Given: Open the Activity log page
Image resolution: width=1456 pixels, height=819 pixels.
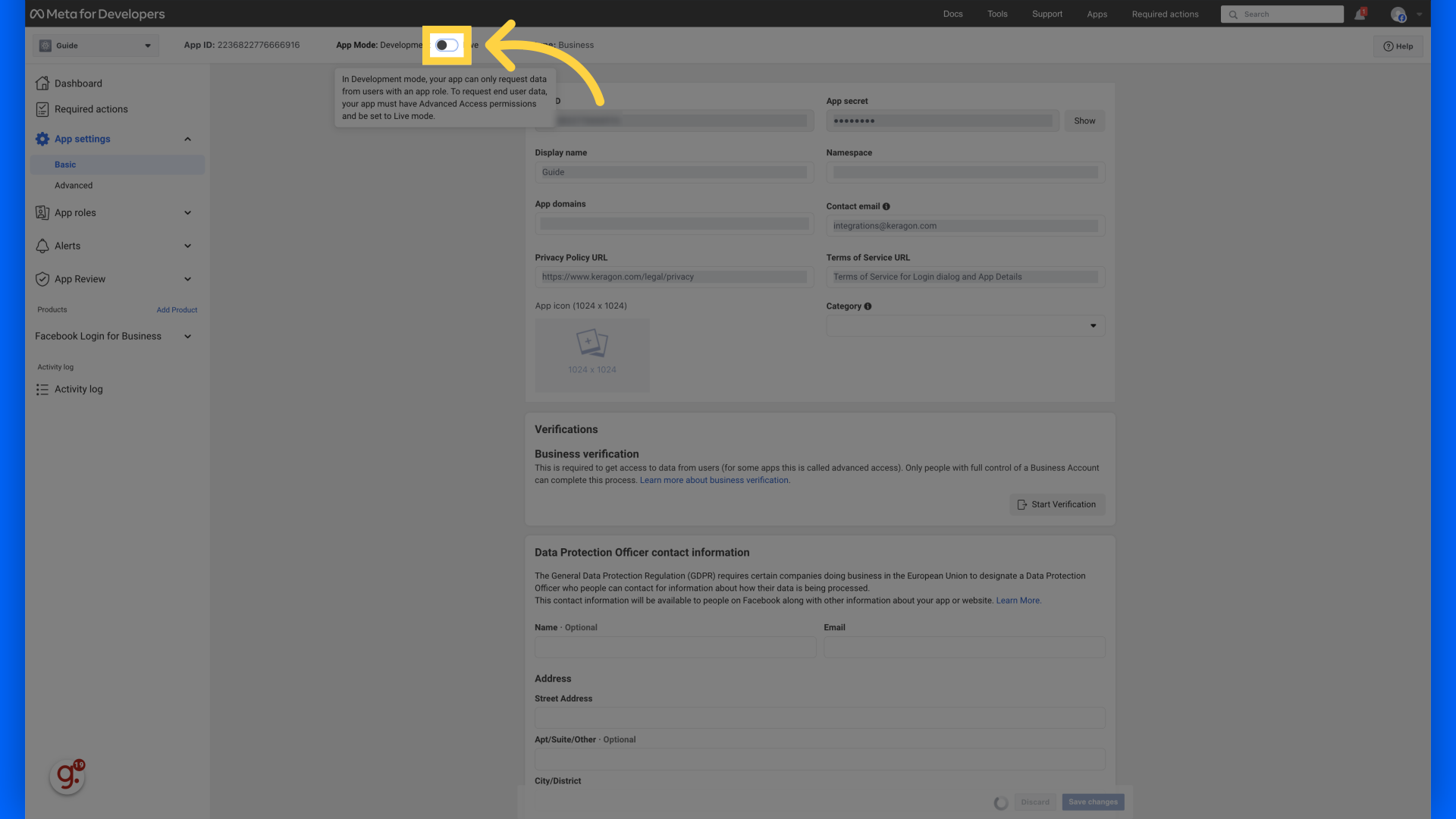Looking at the screenshot, I should 78,390.
